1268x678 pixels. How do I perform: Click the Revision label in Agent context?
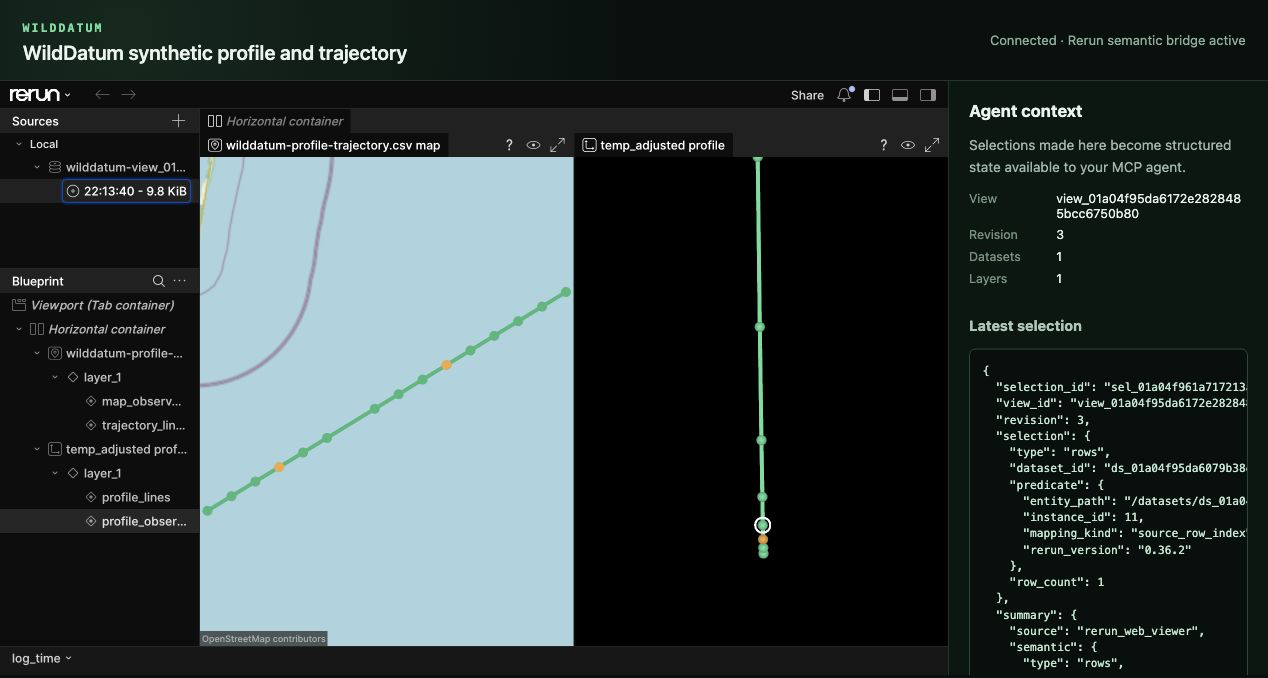click(993, 235)
